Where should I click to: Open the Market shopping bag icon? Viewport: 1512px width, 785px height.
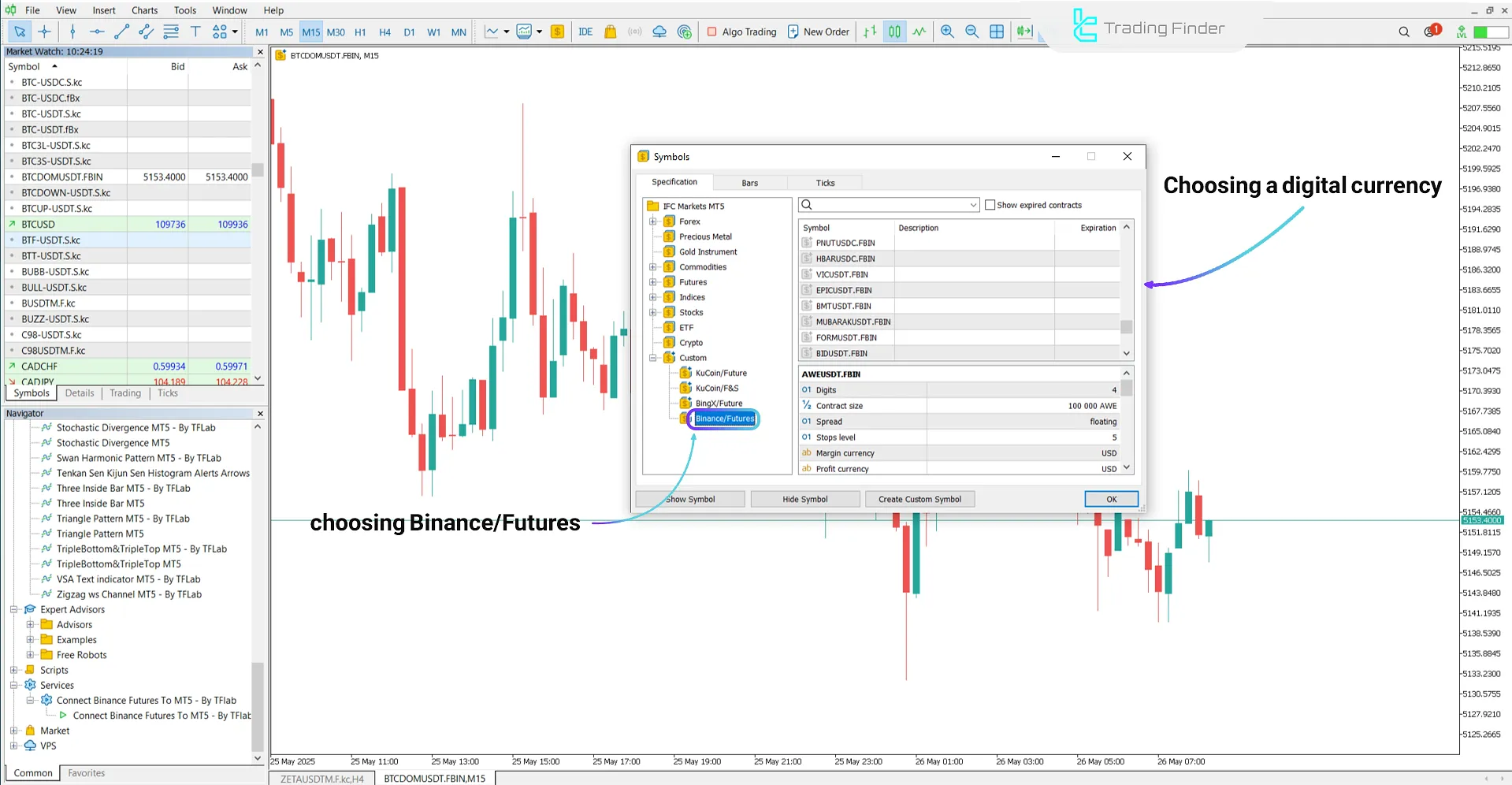[610, 32]
